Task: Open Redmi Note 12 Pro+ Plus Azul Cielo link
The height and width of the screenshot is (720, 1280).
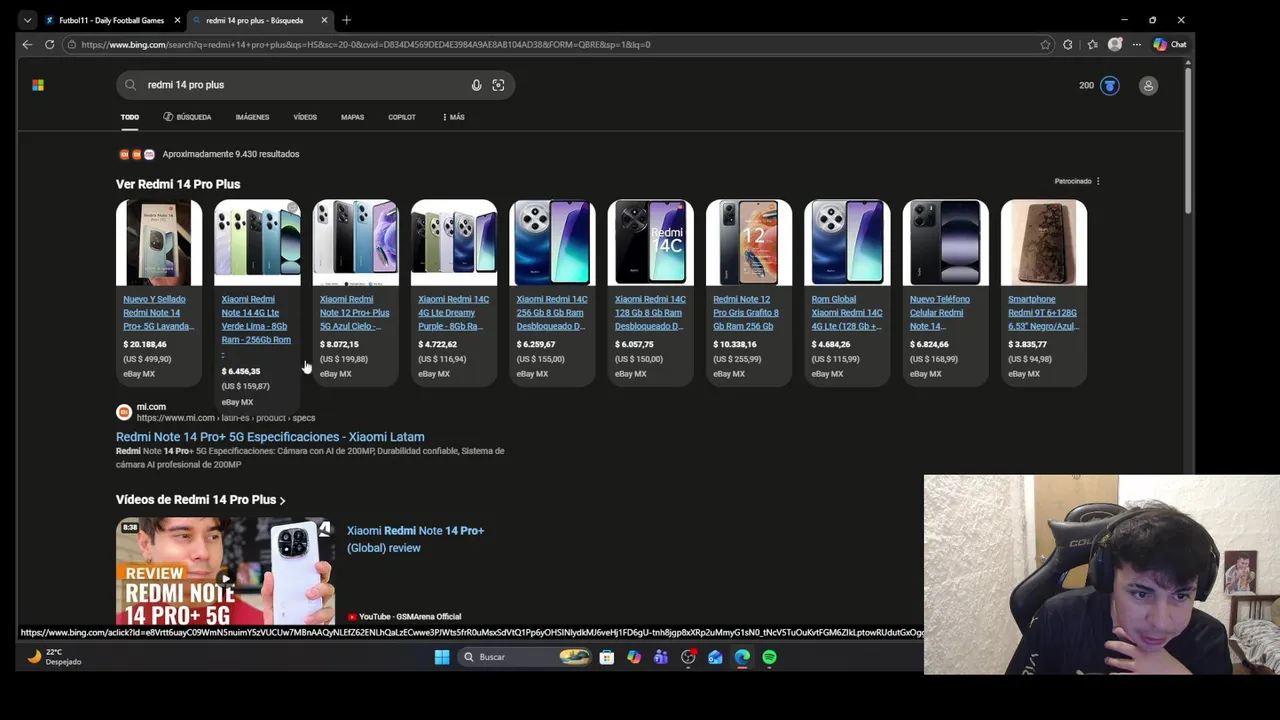Action: click(354, 313)
